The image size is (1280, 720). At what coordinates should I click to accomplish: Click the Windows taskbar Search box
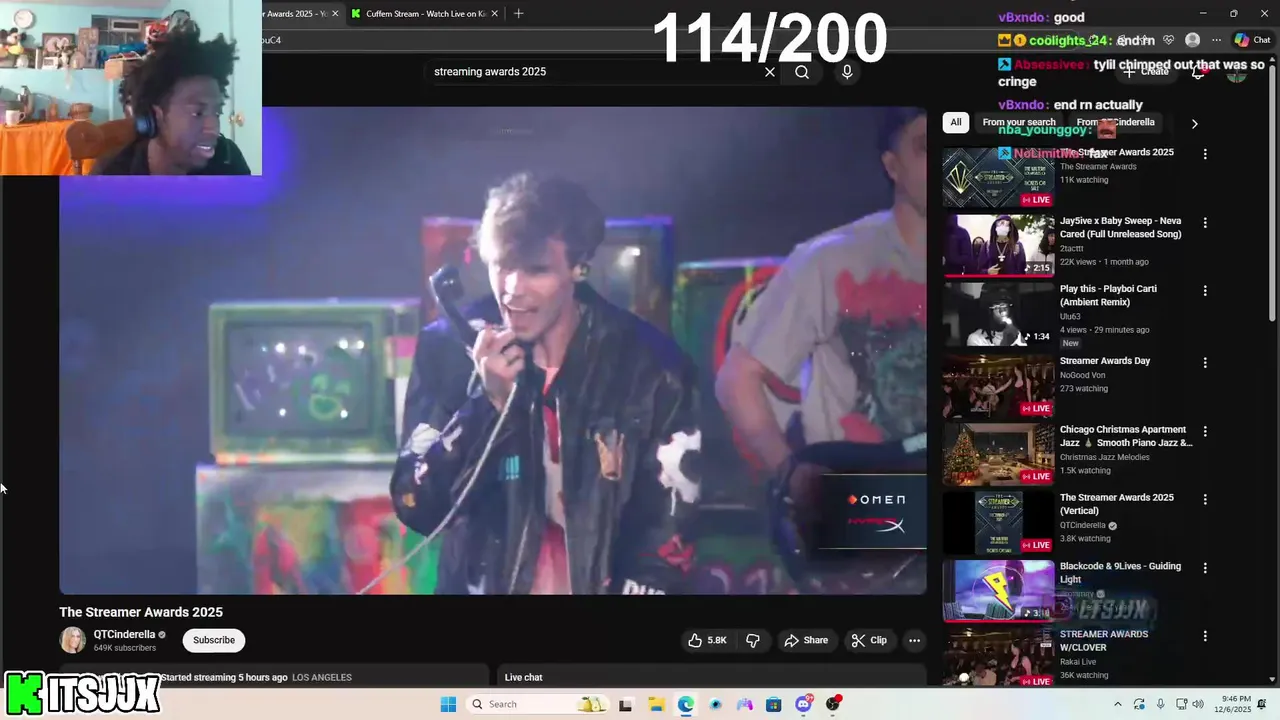(539, 704)
